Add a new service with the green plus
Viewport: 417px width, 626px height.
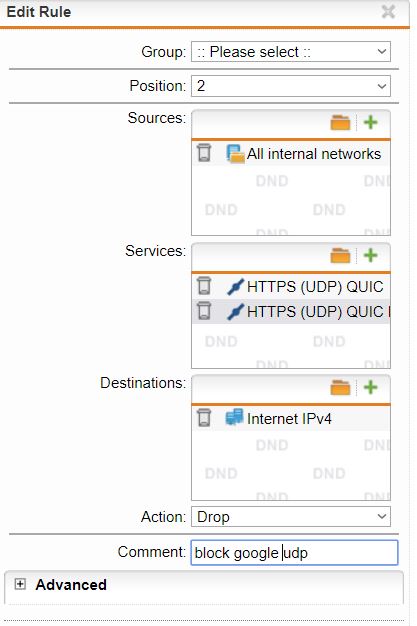[x=370, y=255]
